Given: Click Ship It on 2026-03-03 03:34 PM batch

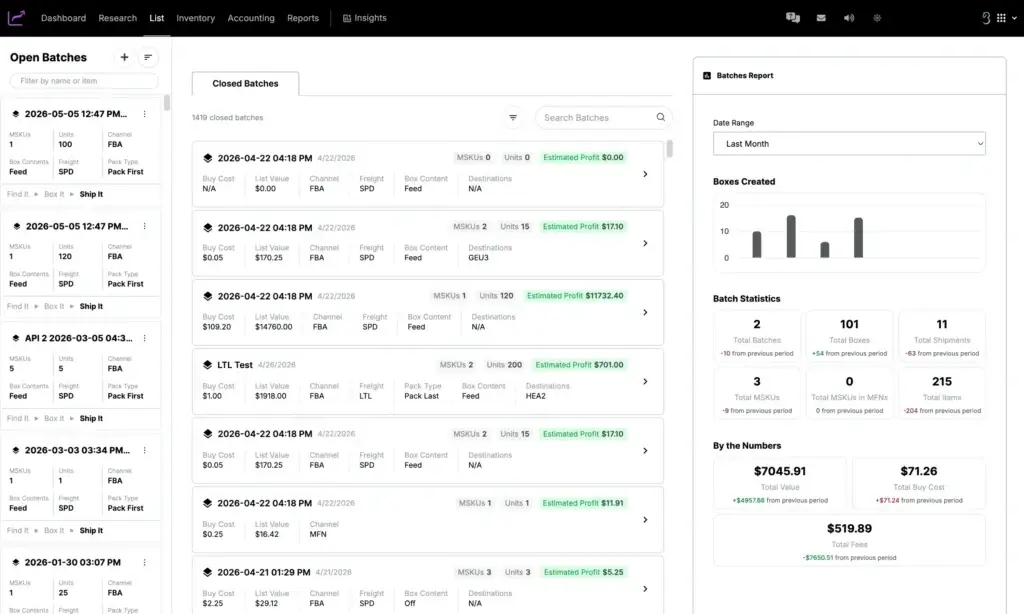Looking at the screenshot, I should [x=91, y=530].
